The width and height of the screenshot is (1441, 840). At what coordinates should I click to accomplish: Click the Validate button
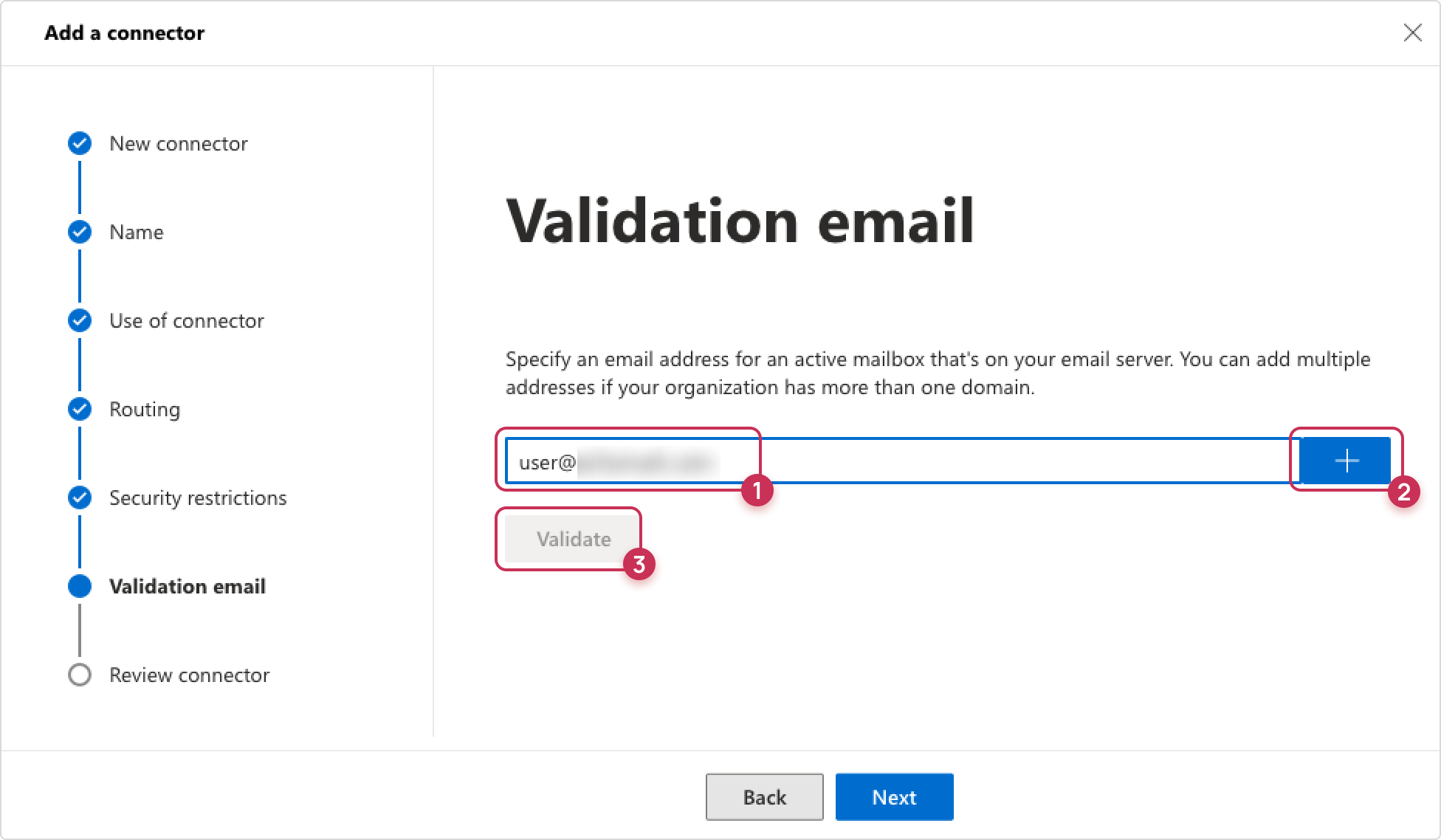(x=574, y=539)
